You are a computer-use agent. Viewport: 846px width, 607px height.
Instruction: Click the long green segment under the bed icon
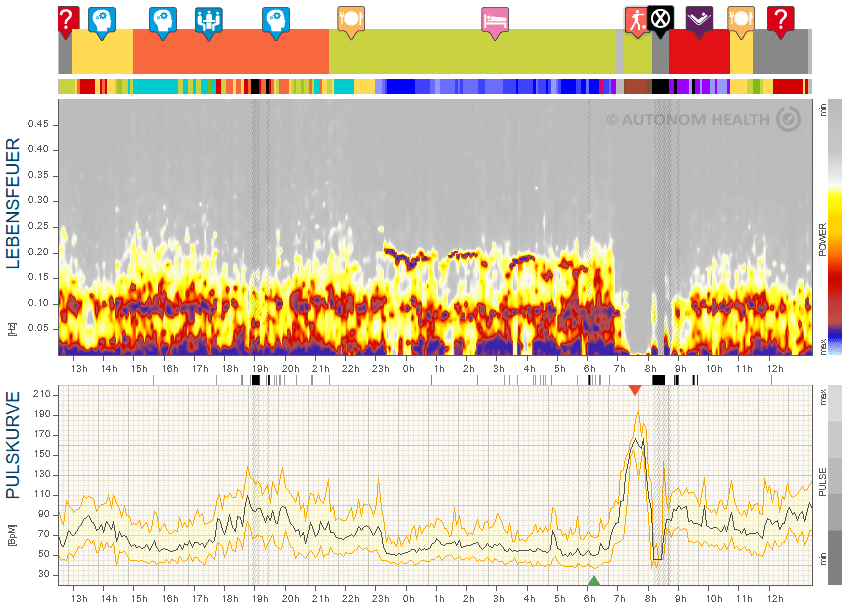[472, 52]
